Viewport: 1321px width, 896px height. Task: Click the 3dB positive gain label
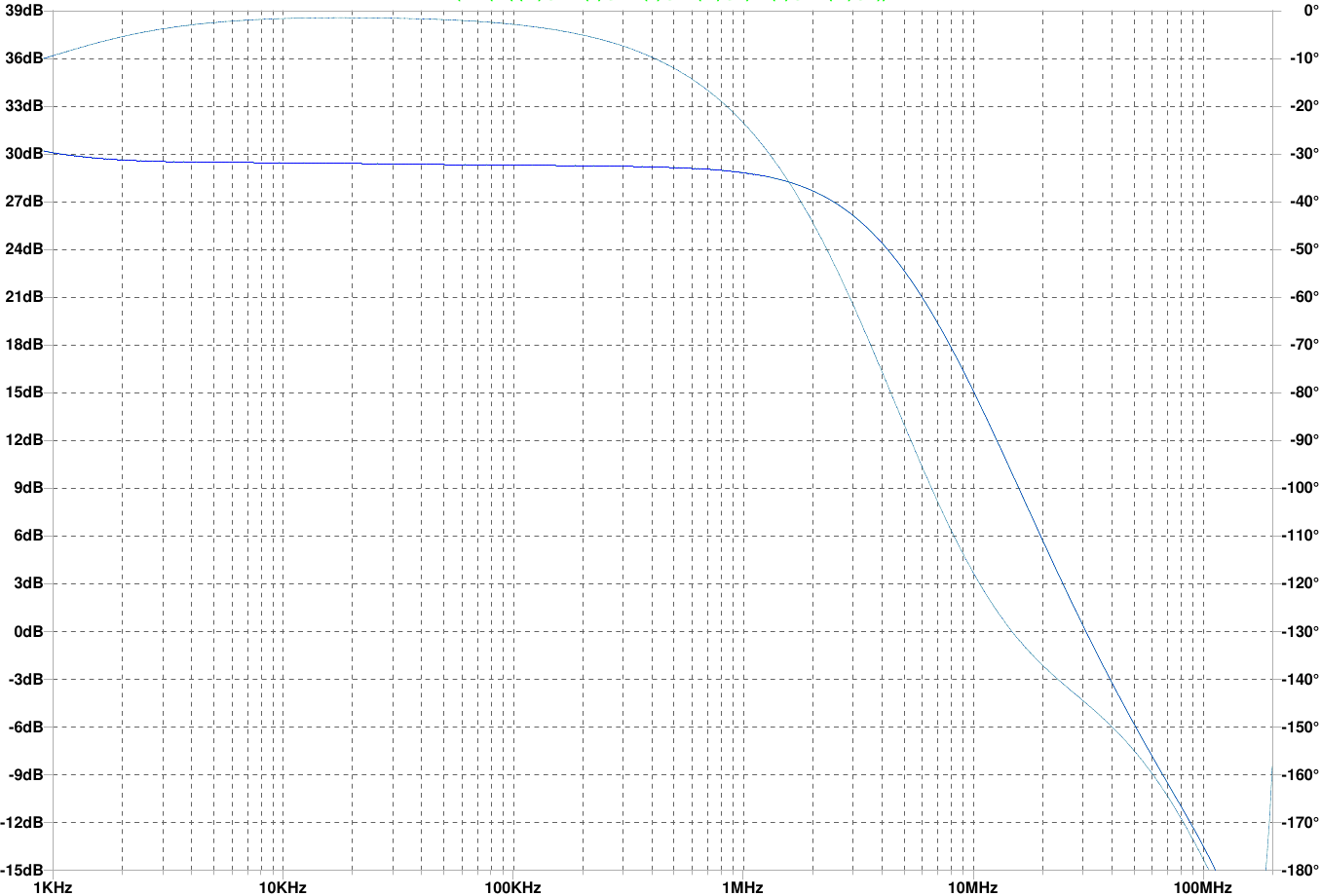coord(26,583)
